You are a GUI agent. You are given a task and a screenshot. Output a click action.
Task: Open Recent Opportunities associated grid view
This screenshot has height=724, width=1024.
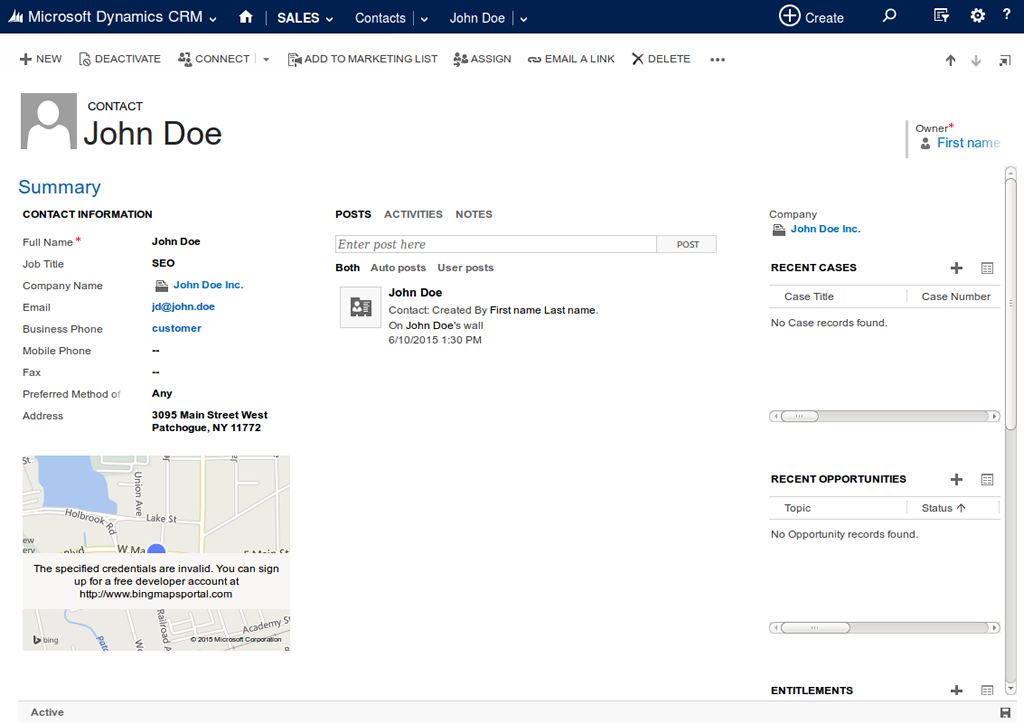(x=987, y=479)
